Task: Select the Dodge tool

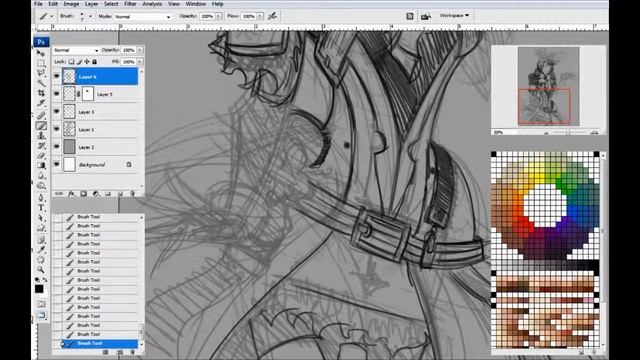Action: pyautogui.click(x=41, y=185)
